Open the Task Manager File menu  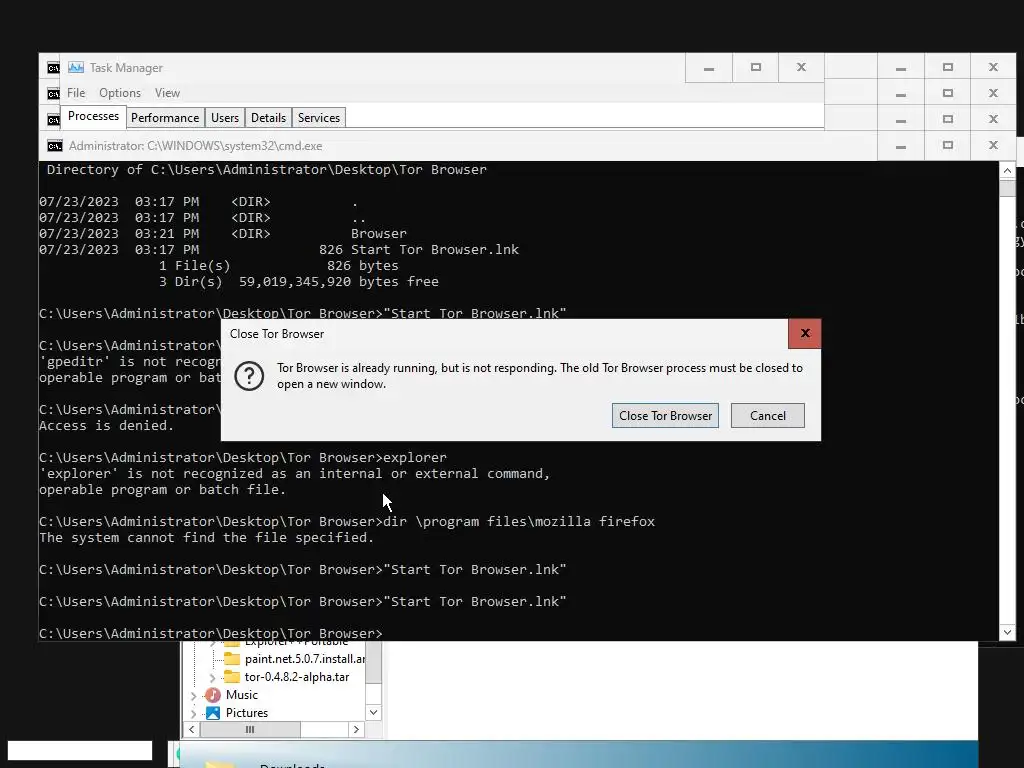click(76, 93)
